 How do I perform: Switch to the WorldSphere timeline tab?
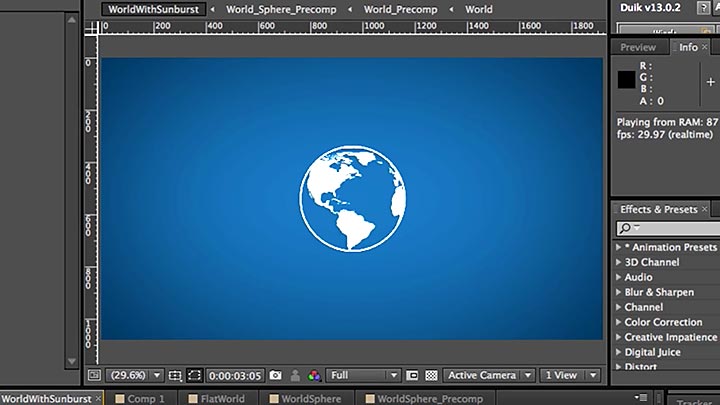(x=305, y=399)
